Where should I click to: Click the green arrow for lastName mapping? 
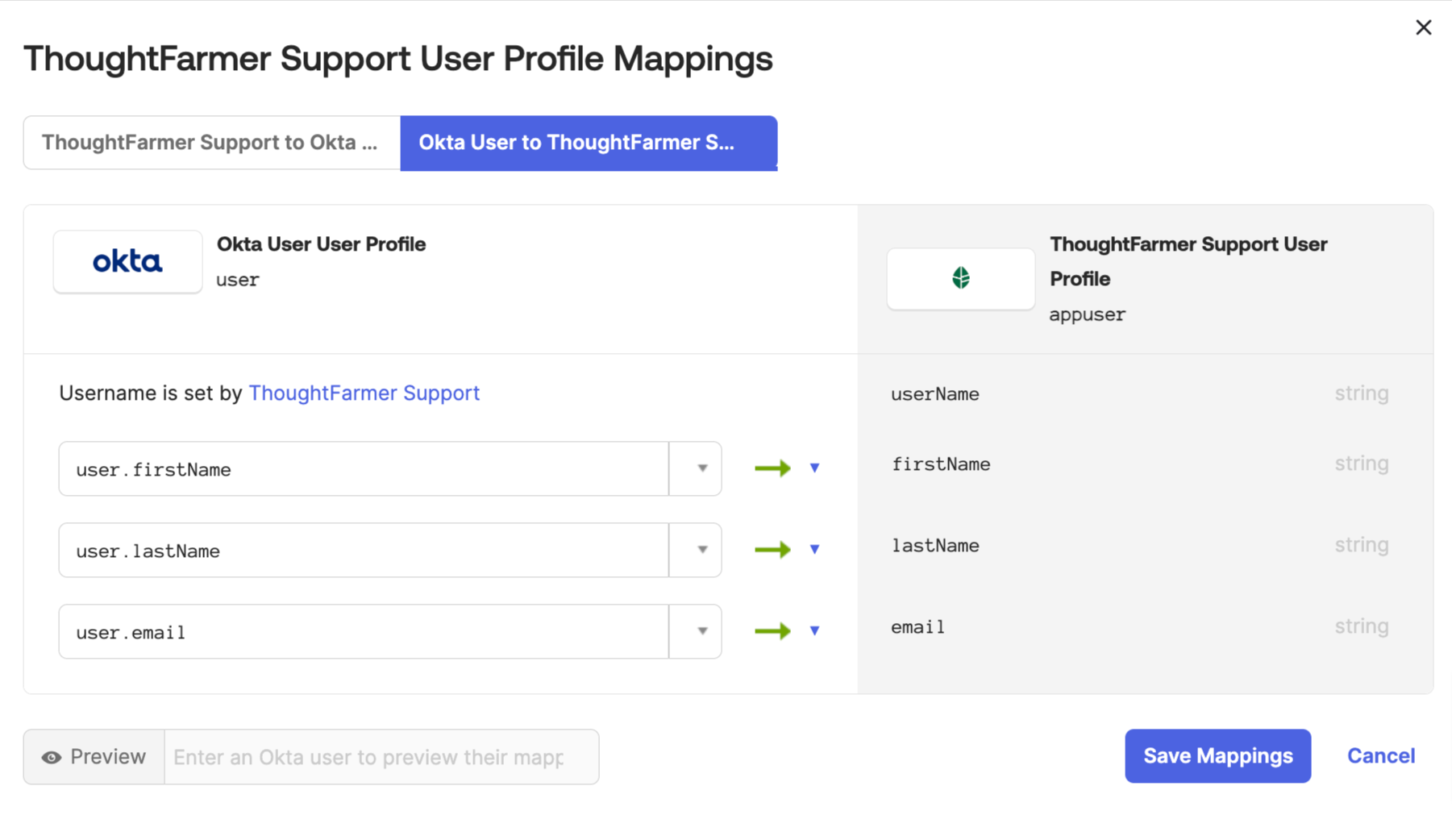(772, 550)
